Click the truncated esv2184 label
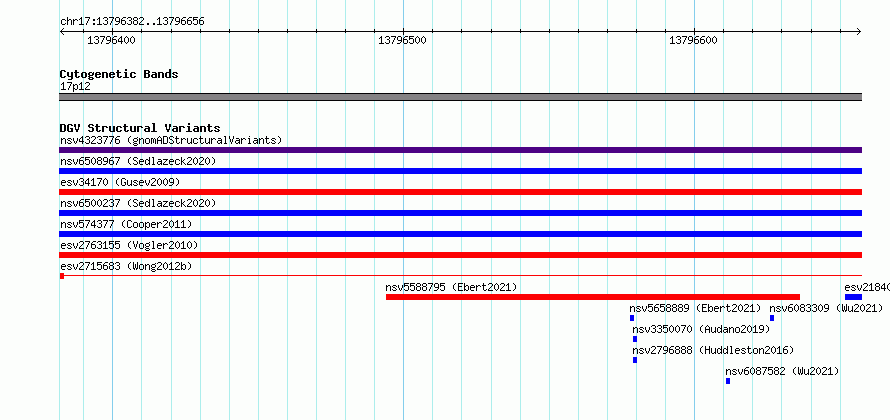Viewport: 890px width, 420px height. point(867,287)
